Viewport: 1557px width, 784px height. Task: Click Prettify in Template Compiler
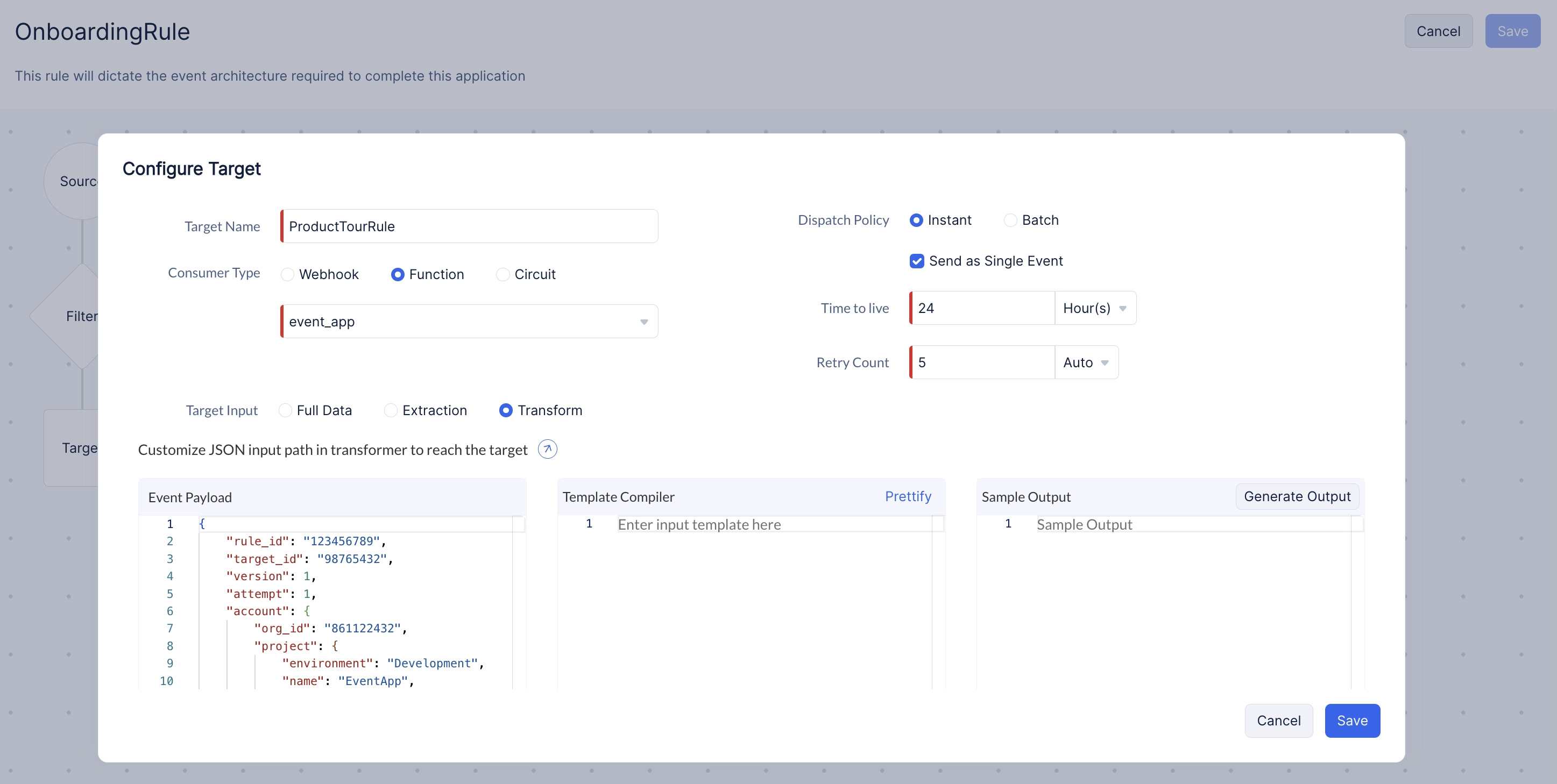(908, 496)
